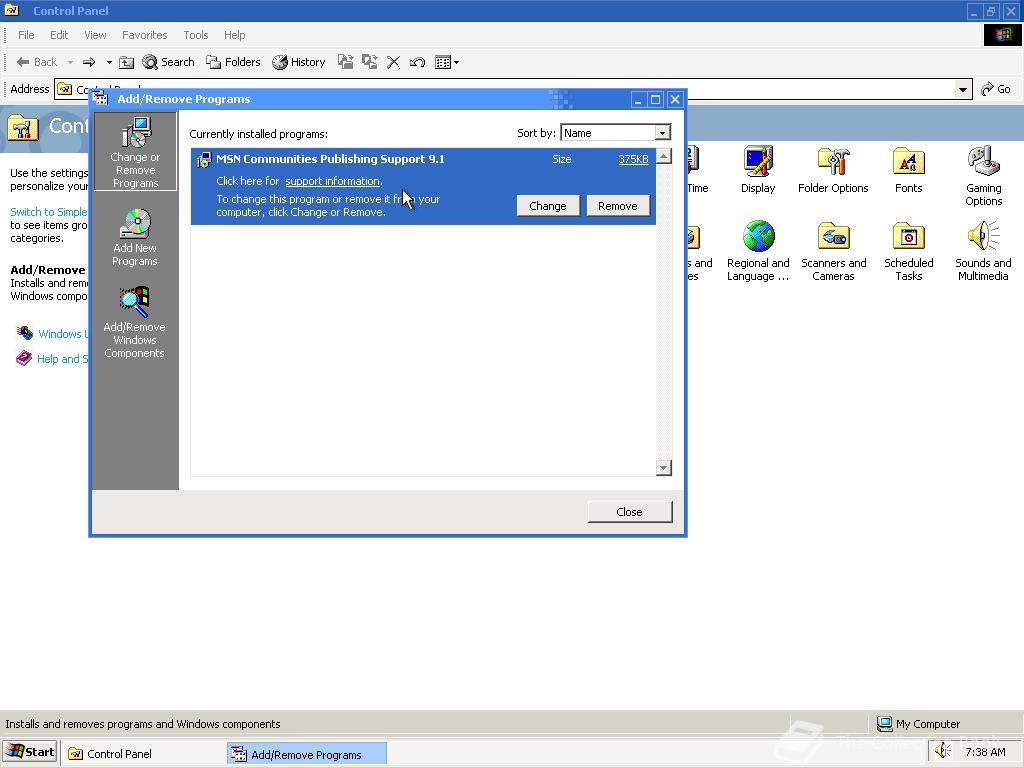Open Folder Options icon

click(x=833, y=170)
